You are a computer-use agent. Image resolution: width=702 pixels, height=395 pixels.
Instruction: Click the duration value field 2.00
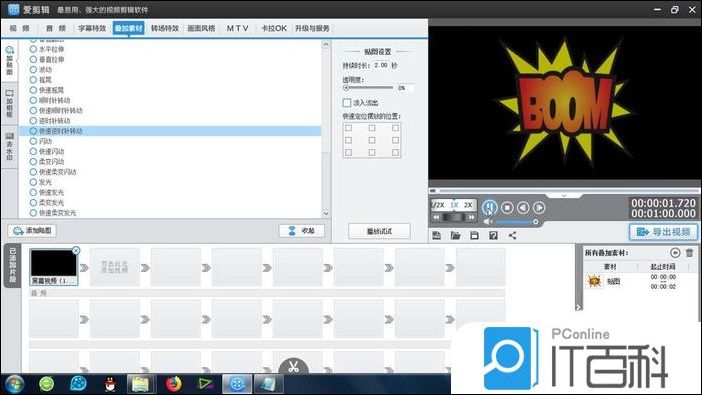[381, 65]
